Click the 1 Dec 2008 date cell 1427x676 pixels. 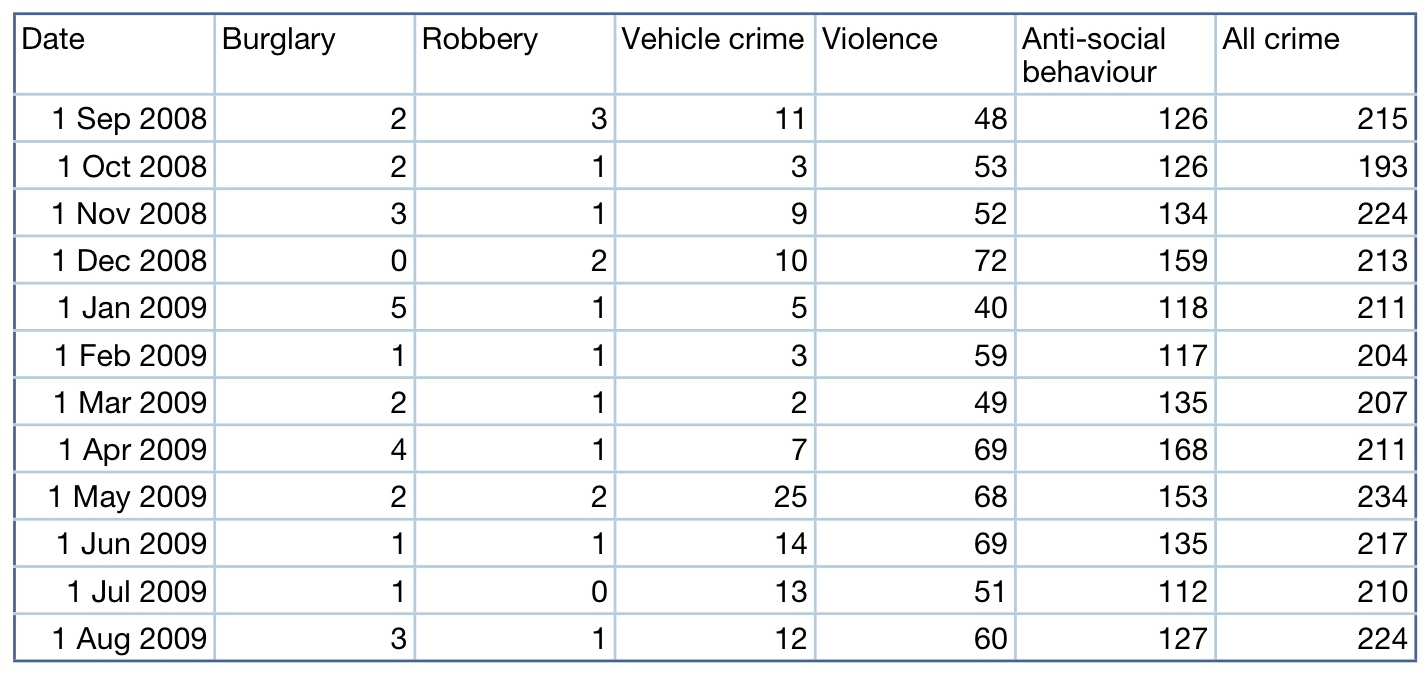pos(129,261)
